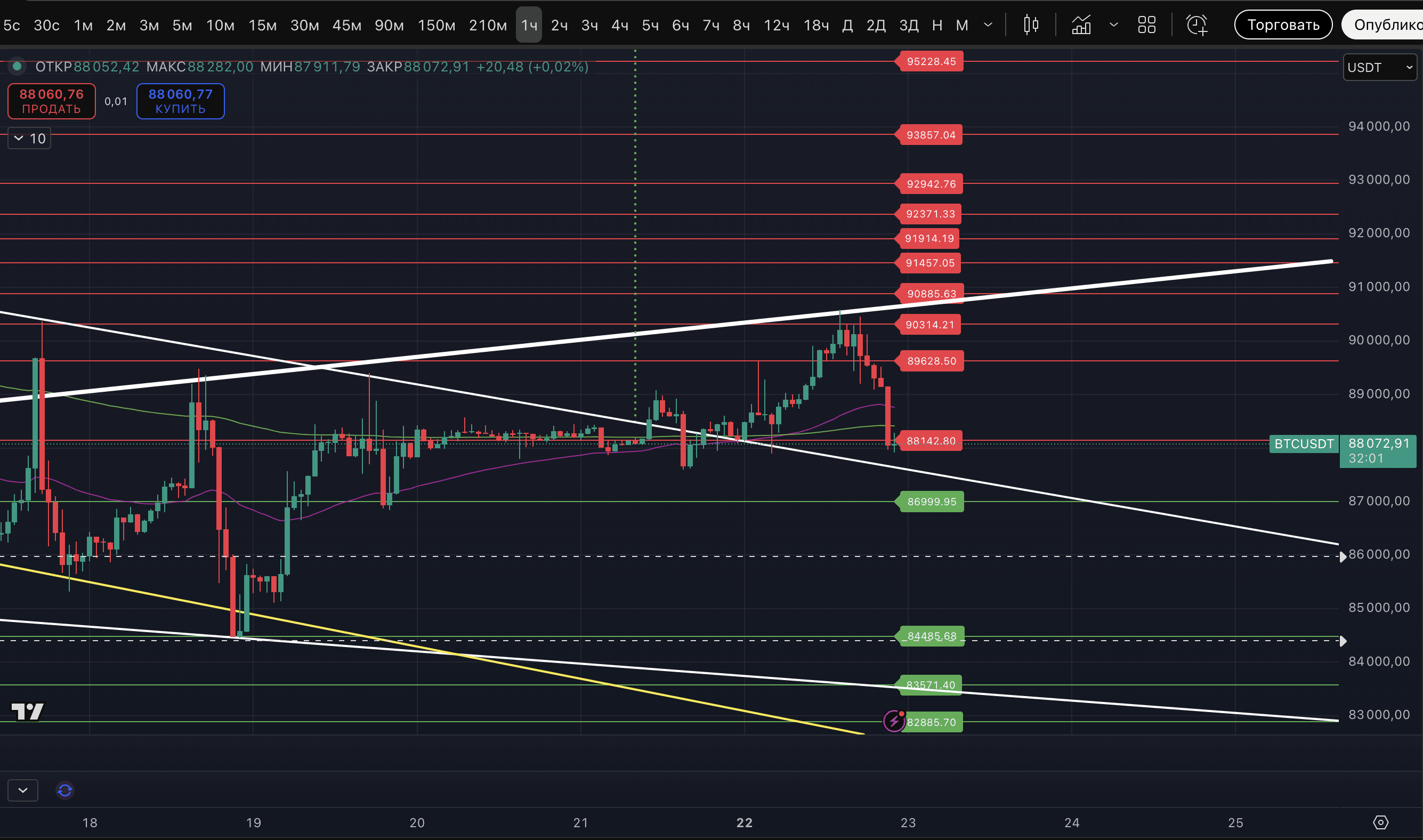The image size is (1423, 840).
Task: Click the chart settings gear icon
Action: coord(1380,822)
